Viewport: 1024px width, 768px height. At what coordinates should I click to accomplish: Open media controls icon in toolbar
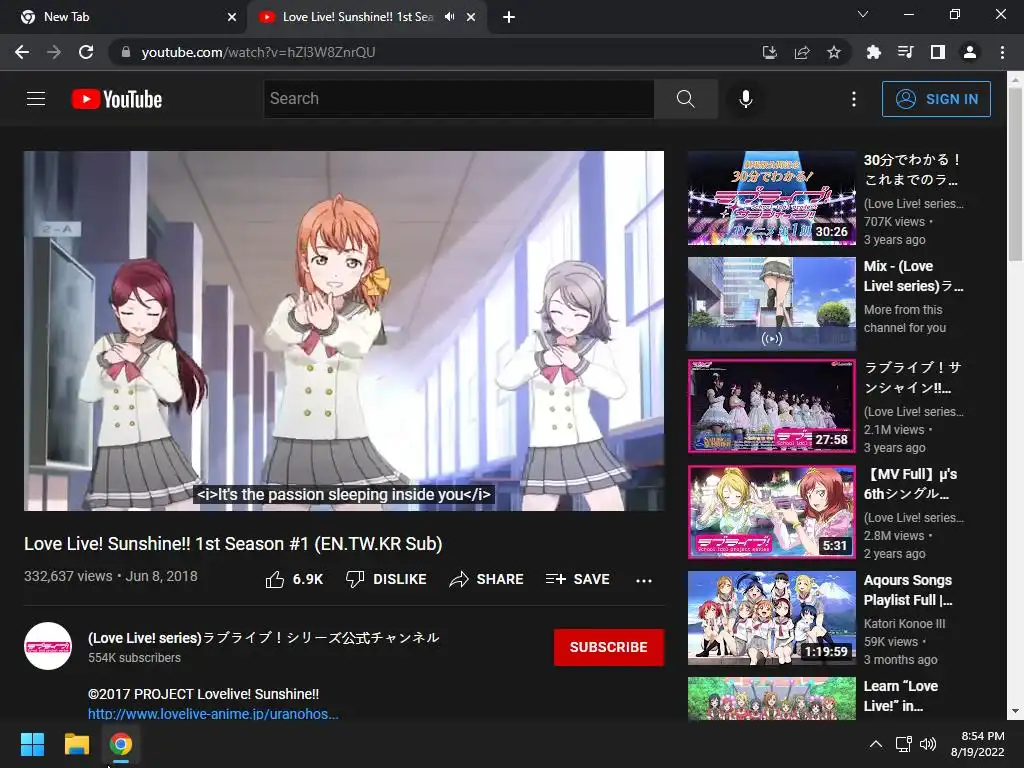click(906, 52)
